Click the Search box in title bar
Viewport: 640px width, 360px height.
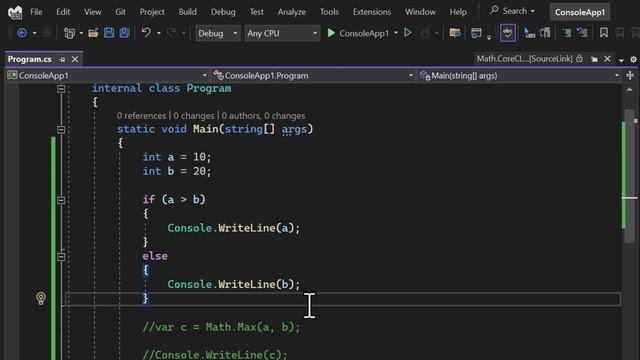[512, 11]
